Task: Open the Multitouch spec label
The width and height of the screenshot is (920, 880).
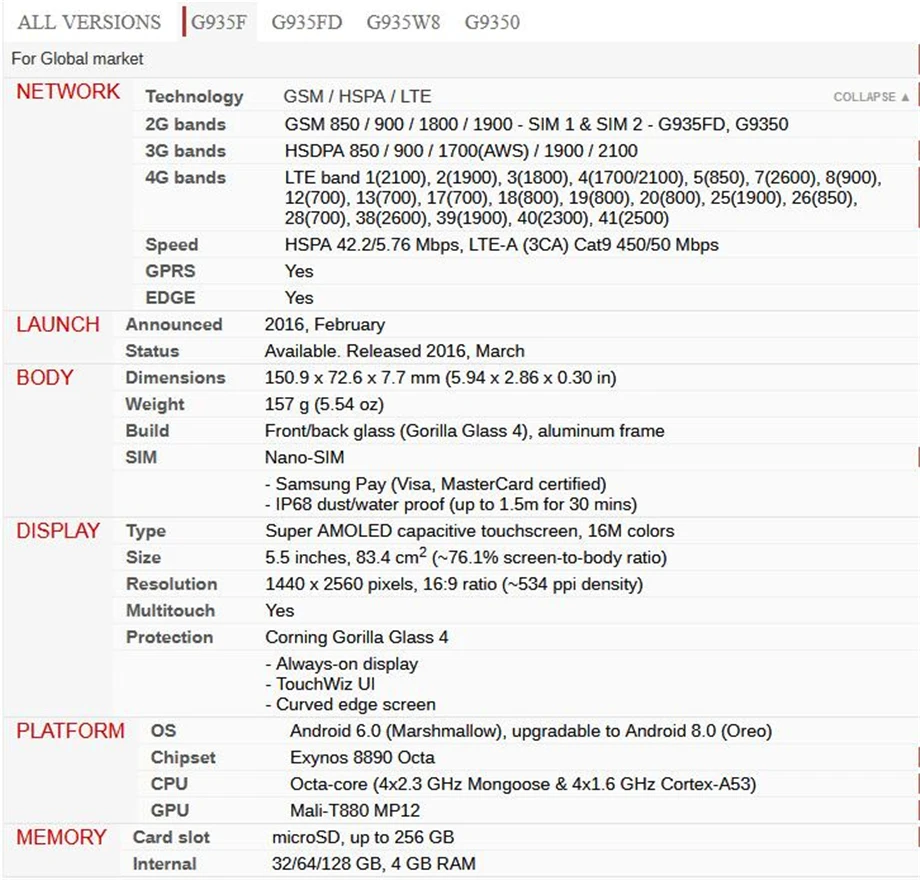Action: pyautogui.click(x=171, y=610)
